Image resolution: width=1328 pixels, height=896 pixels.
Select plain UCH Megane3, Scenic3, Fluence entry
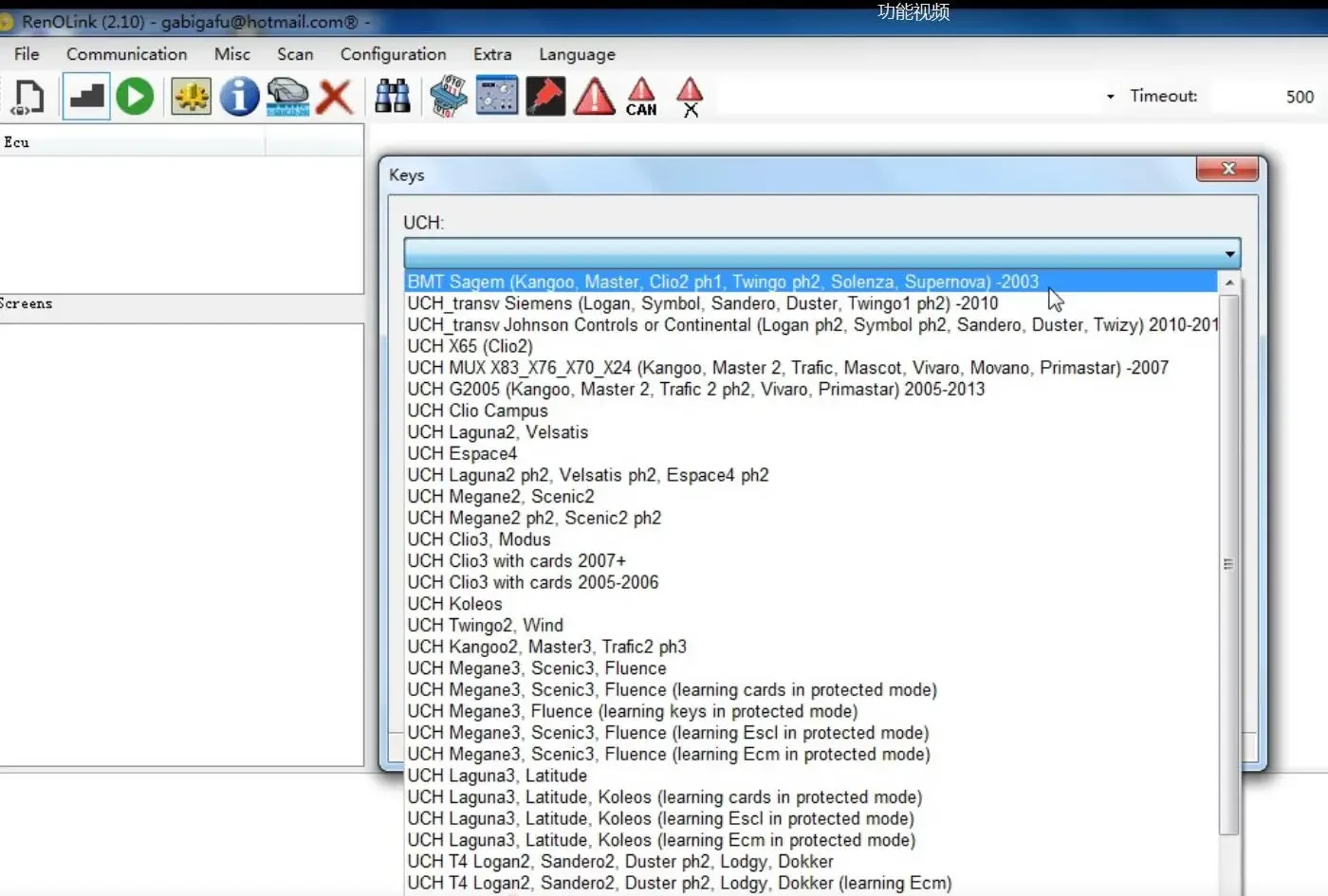pyautogui.click(x=811, y=668)
